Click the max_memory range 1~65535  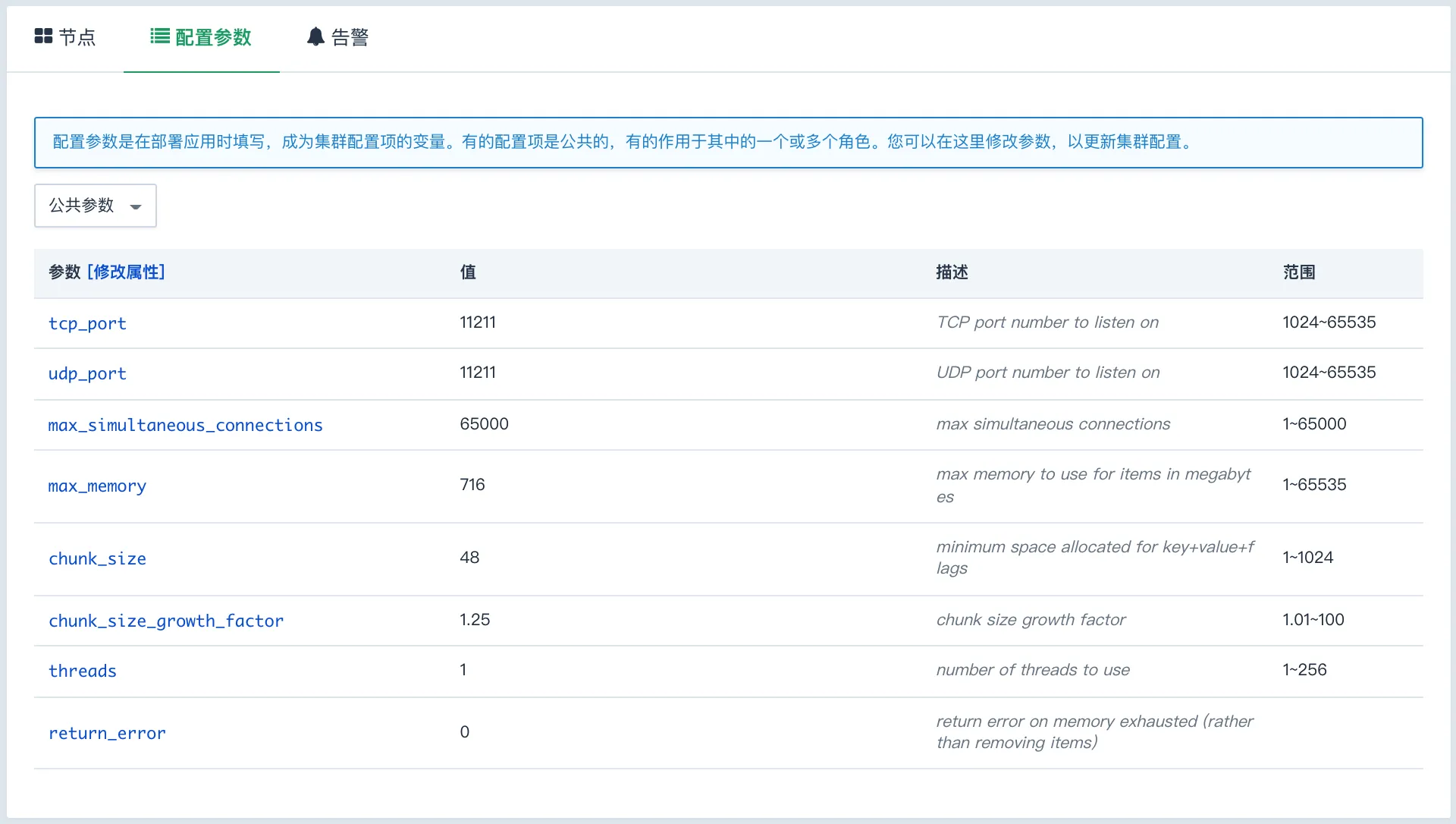tap(1314, 484)
